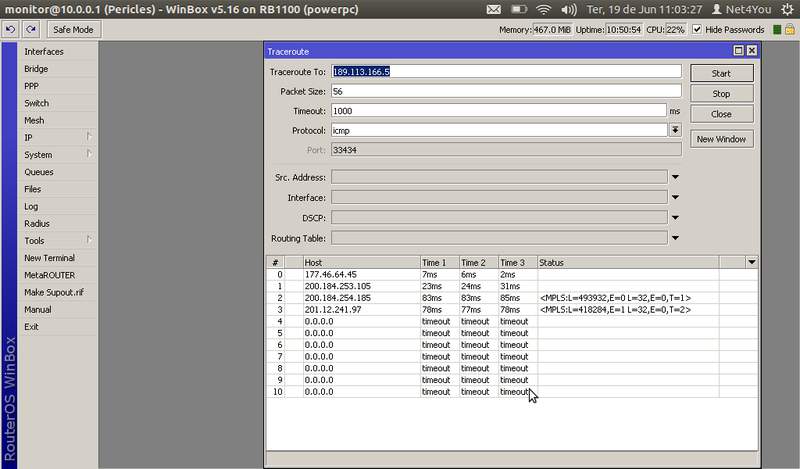Image resolution: width=800 pixels, height=469 pixels.
Task: Click the Traceroute To address field
Action: tap(506, 71)
